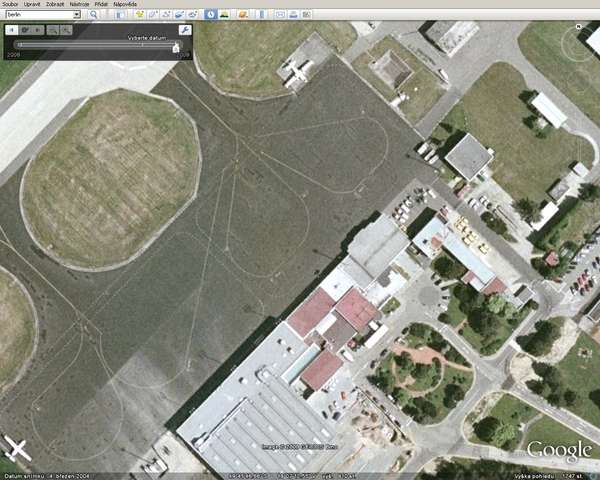Click the email envelope toolbar icon
Screen dimensions: 600x480
pos(279,15)
